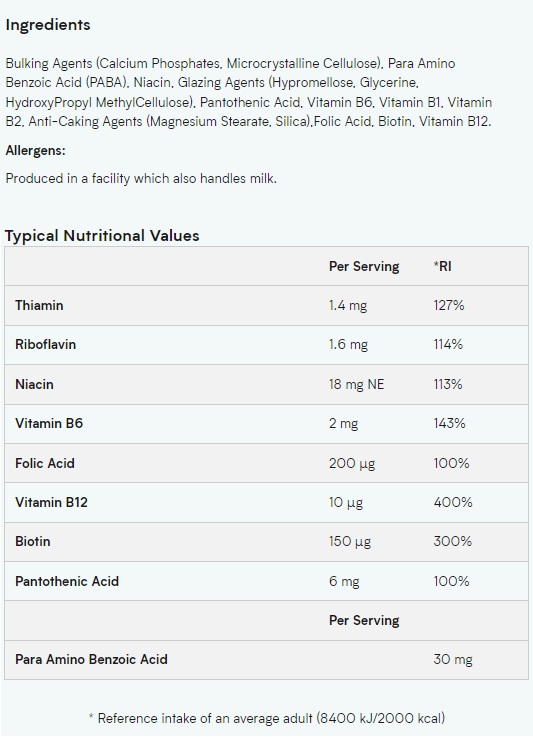Click Vitamin B12 400% RI value
This screenshot has height=737, width=533.
(453, 502)
